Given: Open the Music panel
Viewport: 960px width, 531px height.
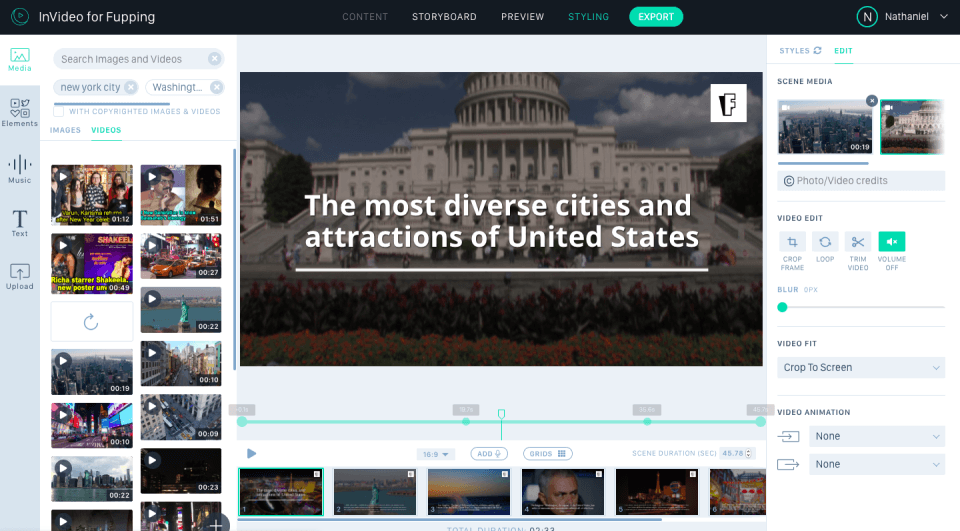Looking at the screenshot, I should 20,169.
